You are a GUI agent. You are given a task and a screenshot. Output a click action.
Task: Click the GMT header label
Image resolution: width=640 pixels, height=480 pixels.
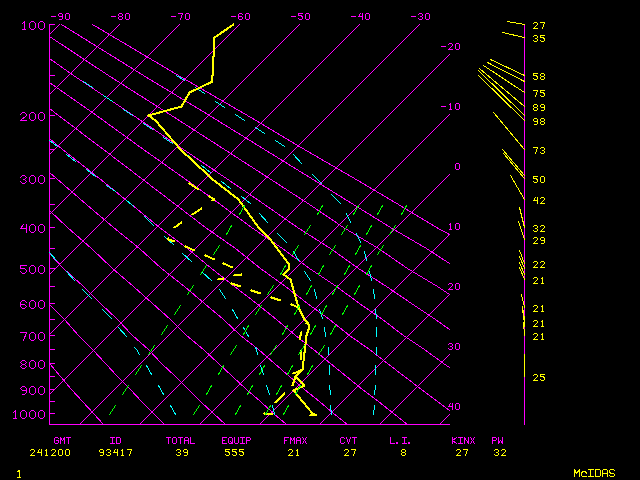65,440
